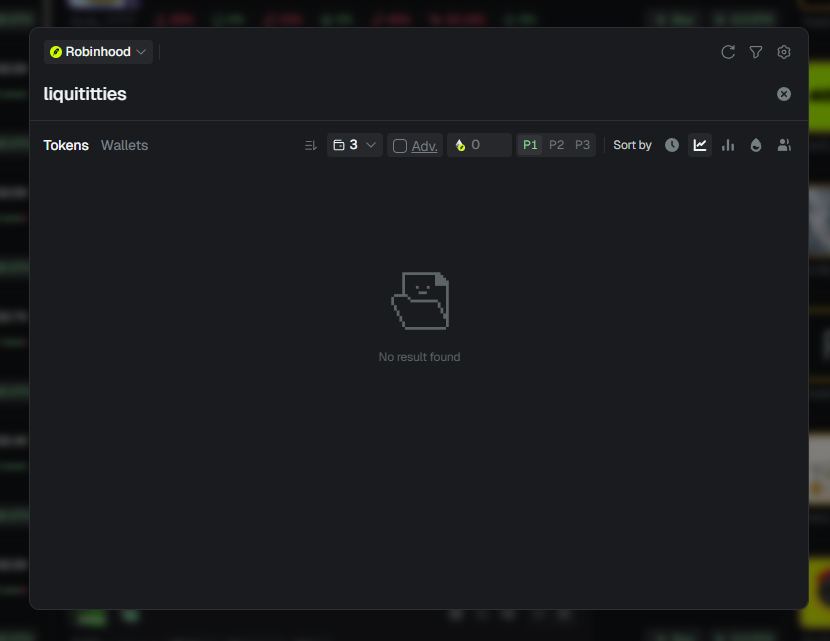Open the filter funnel icon
The width and height of the screenshot is (830, 641).
(x=756, y=52)
